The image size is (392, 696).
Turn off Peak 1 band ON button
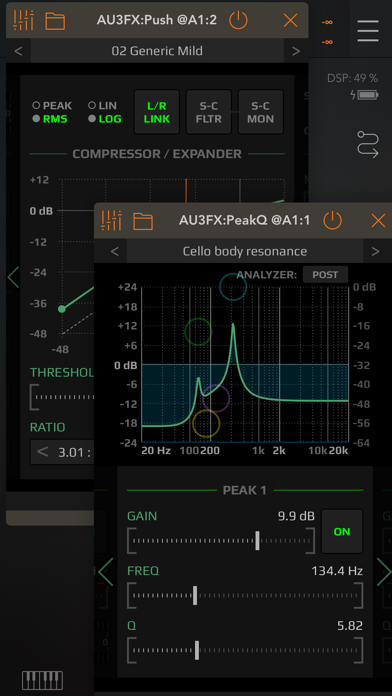coord(342,531)
